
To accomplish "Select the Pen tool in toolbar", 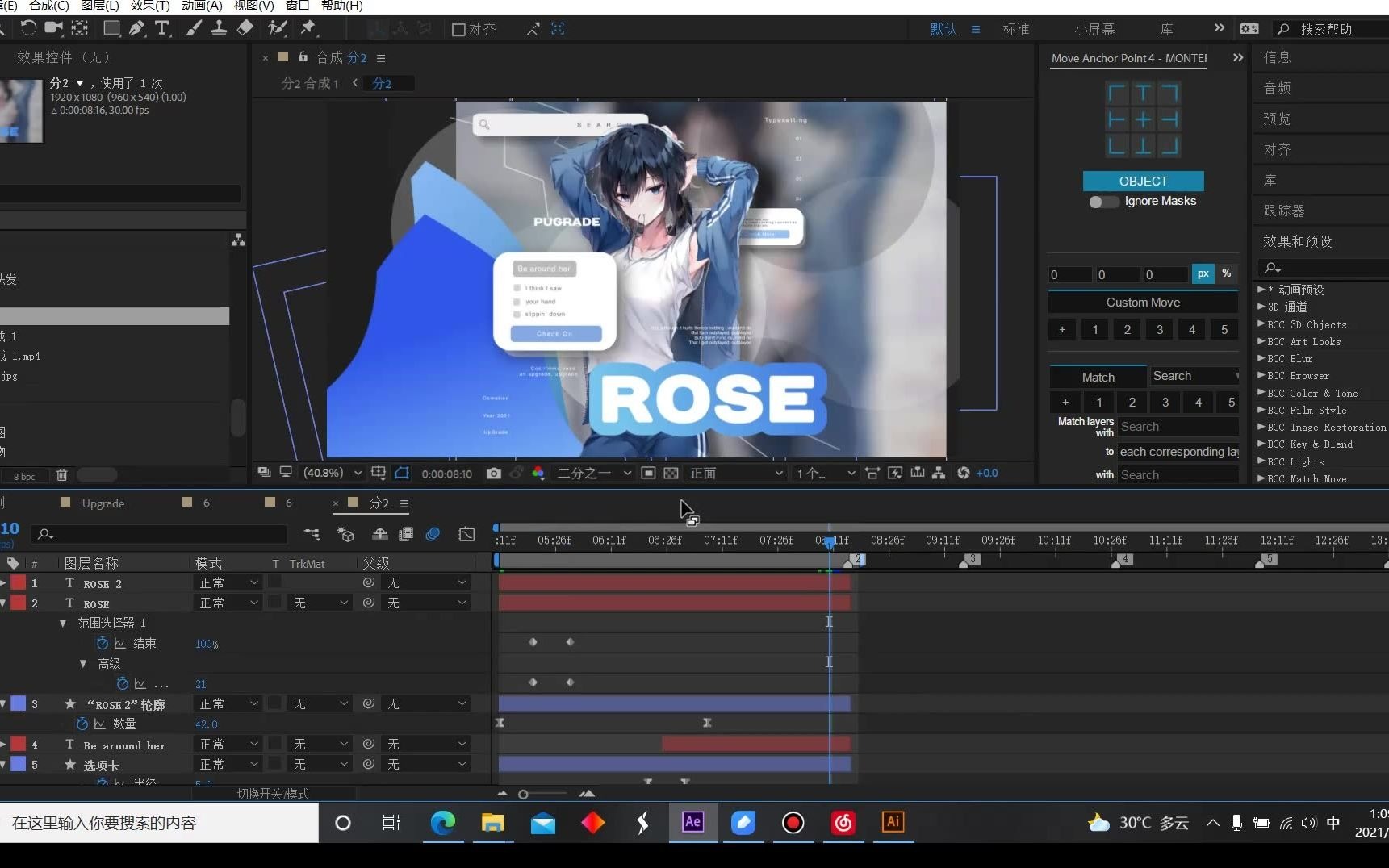I will click(136, 29).
